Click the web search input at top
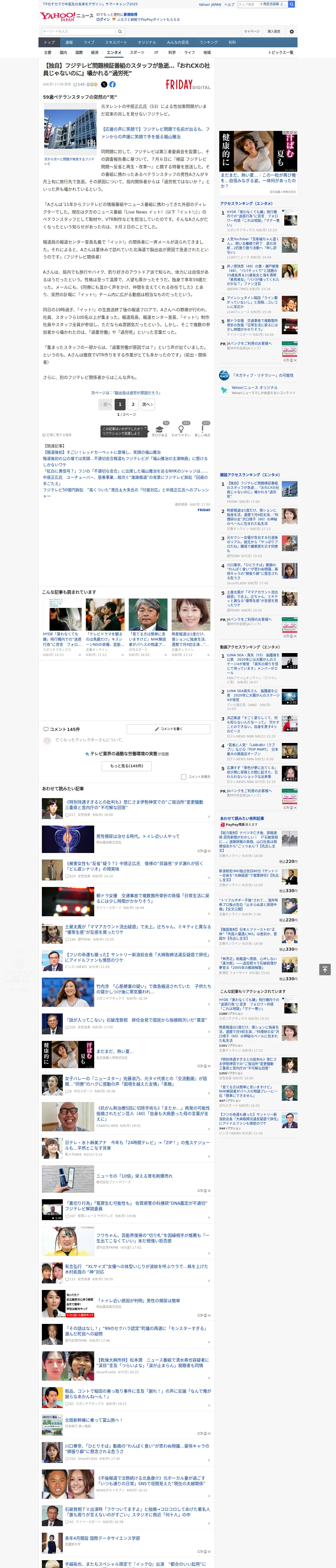Image resolution: width=336 pixels, height=1568 pixels. 249,4
